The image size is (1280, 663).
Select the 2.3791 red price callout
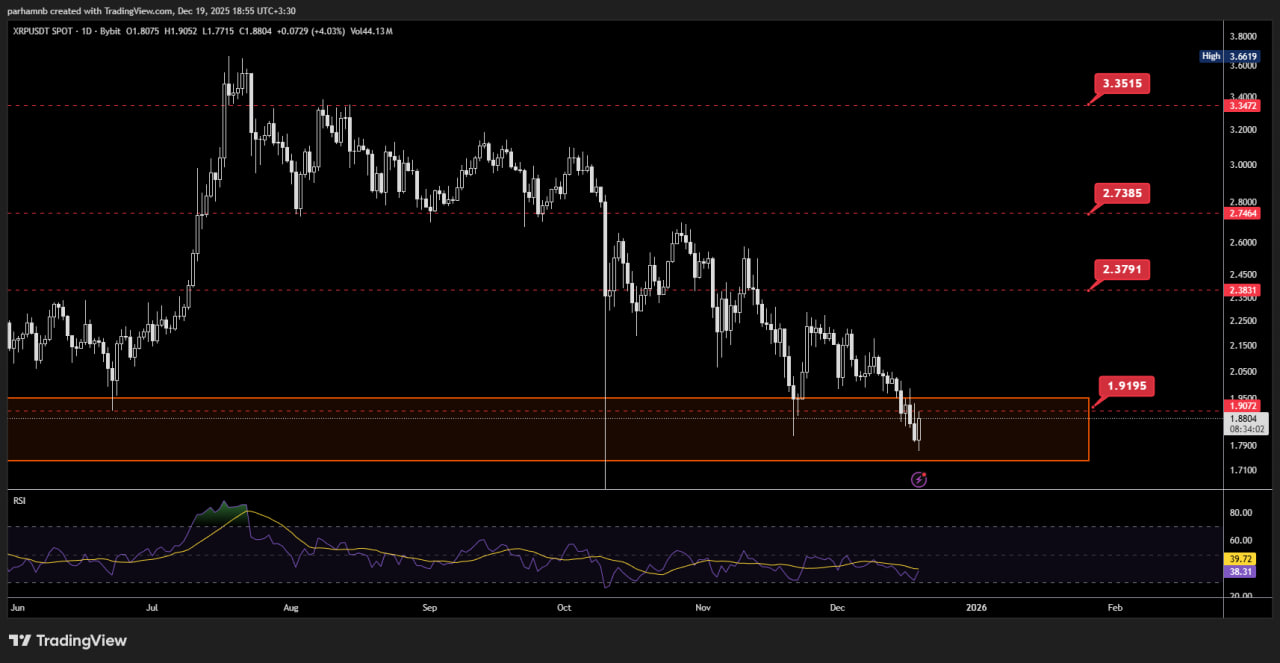coord(1122,269)
